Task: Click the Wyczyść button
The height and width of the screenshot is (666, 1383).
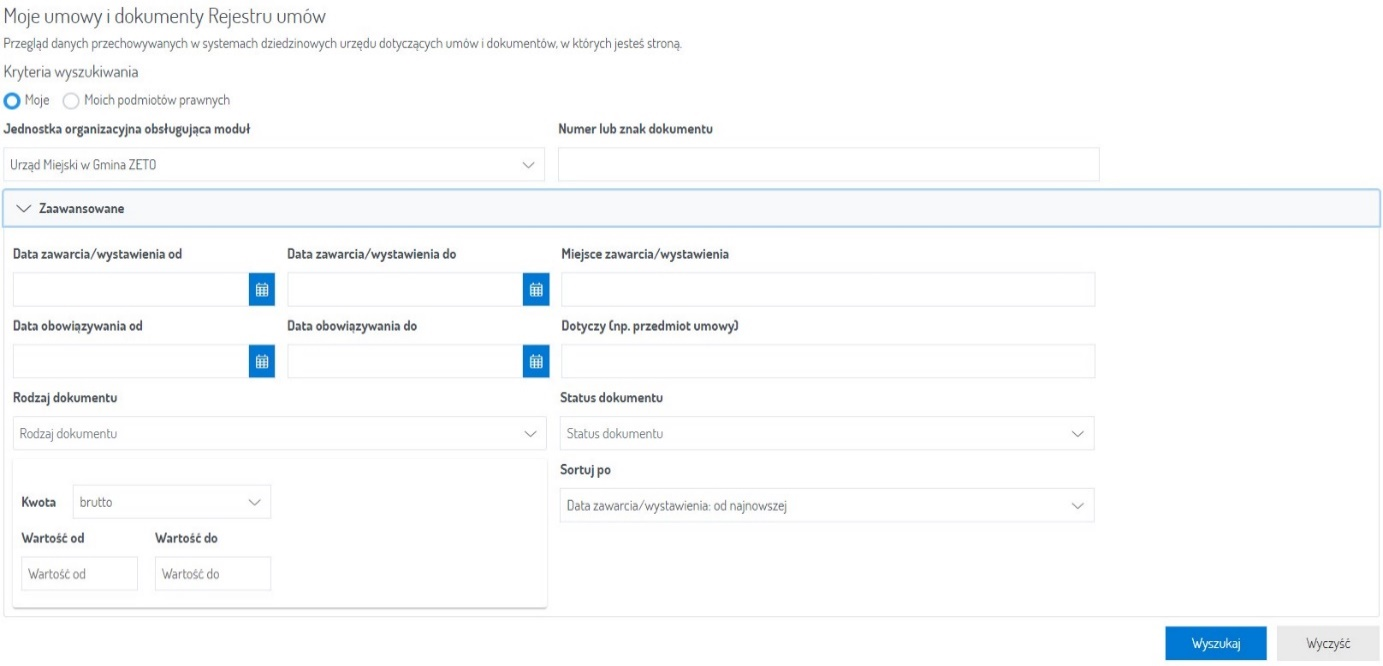Action: (x=1328, y=644)
